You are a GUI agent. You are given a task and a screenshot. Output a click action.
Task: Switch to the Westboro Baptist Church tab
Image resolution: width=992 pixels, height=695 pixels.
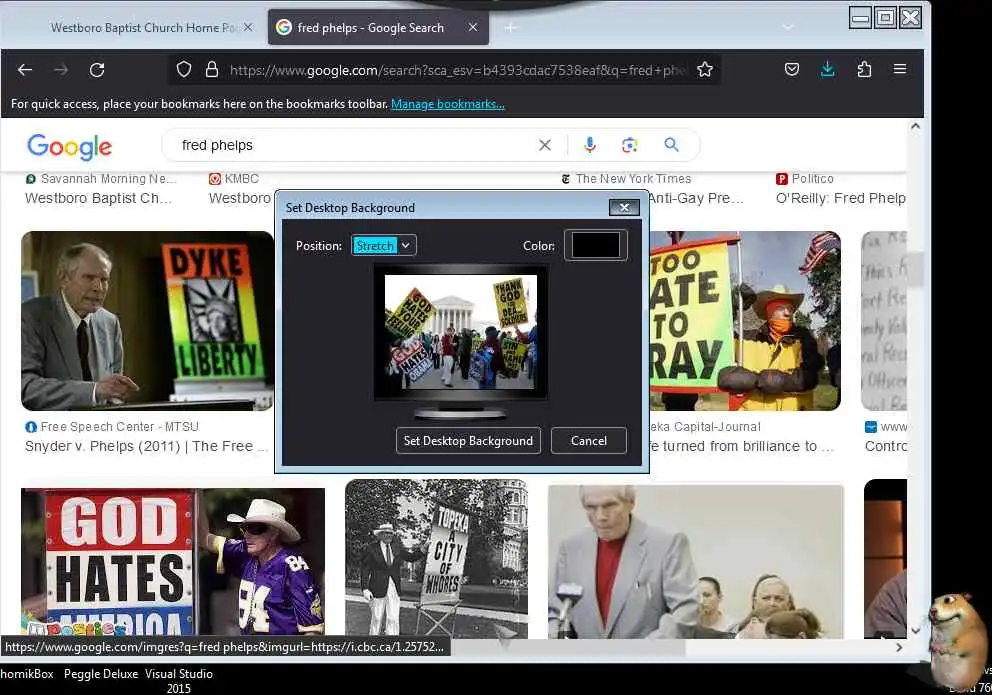(x=144, y=28)
